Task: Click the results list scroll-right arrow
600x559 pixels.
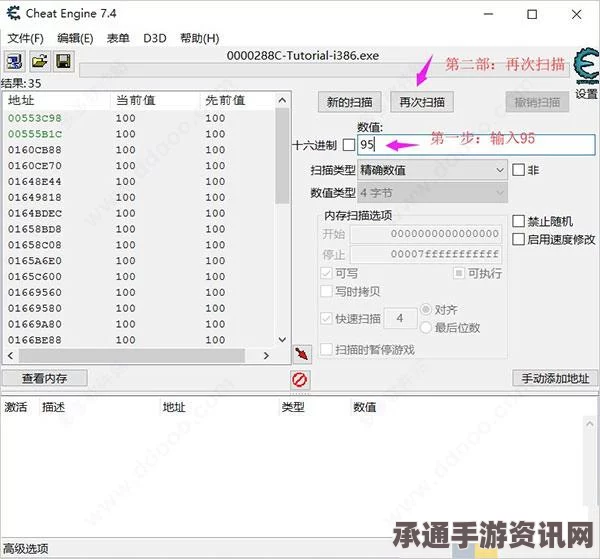Action: pyautogui.click(x=266, y=356)
